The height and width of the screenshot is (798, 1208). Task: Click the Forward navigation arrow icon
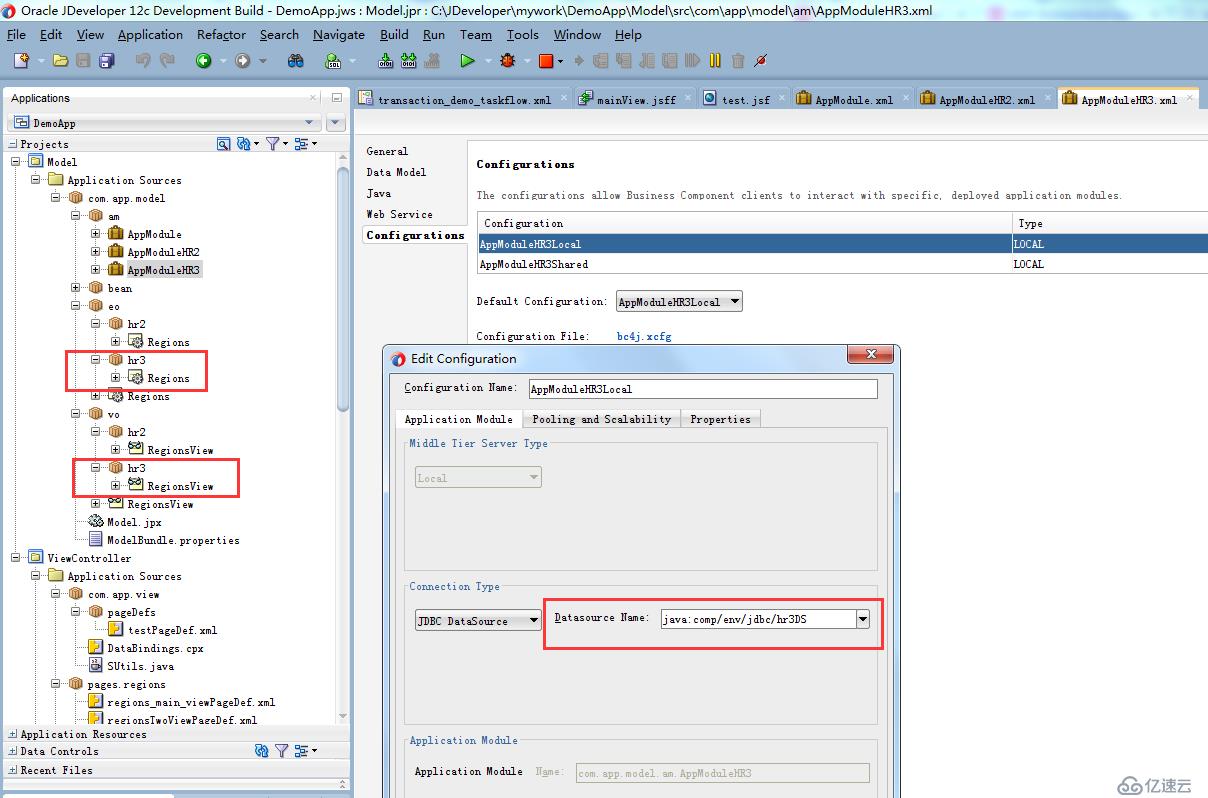pyautogui.click(x=242, y=61)
